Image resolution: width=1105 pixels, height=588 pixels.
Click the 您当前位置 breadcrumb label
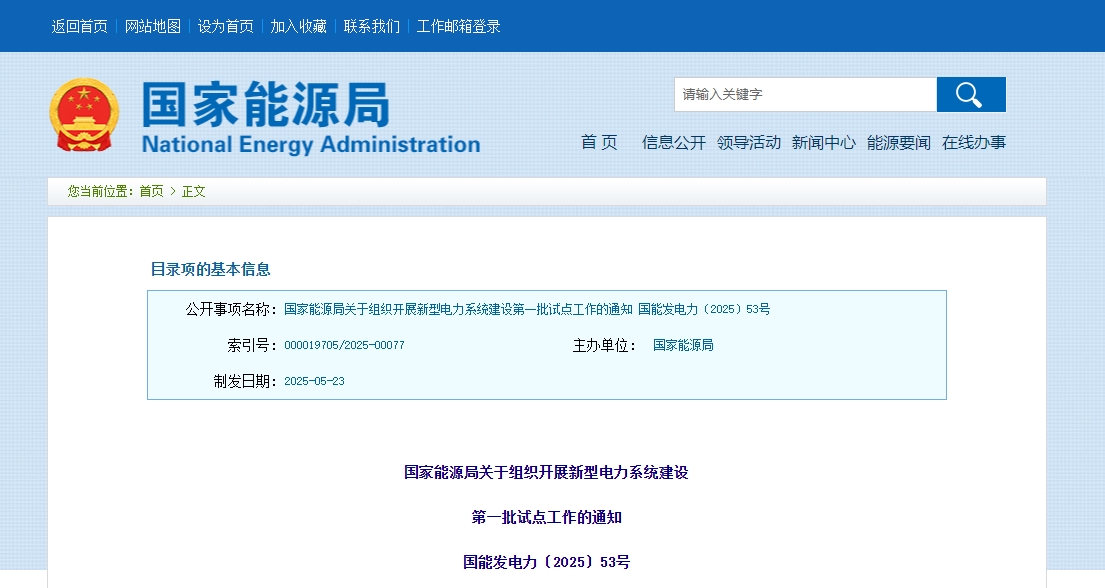(x=101, y=191)
